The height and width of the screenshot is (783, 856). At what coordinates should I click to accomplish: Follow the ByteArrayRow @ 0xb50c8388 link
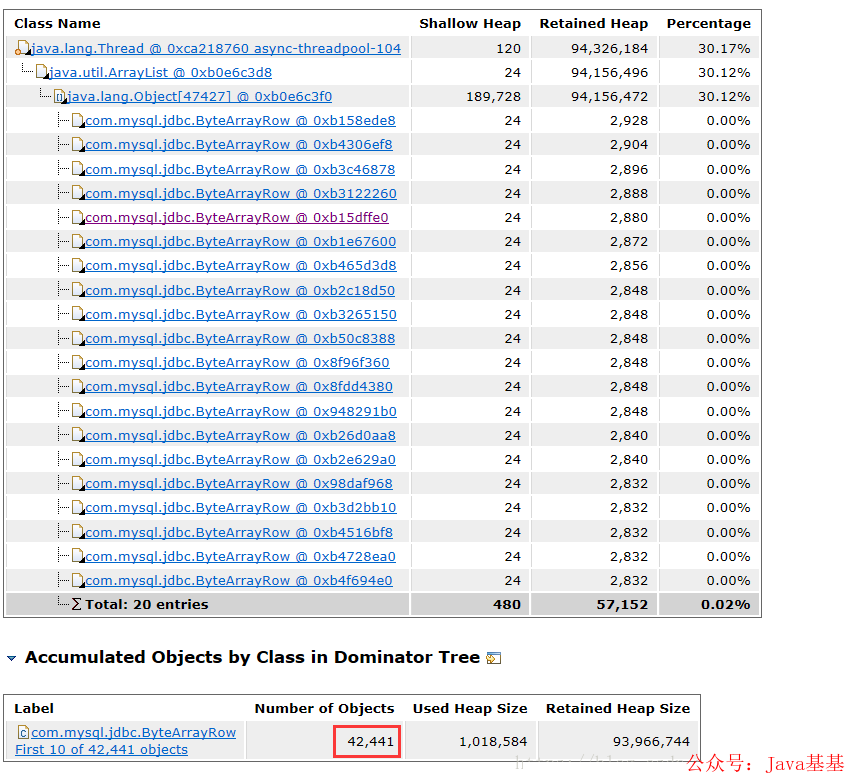(x=240, y=339)
